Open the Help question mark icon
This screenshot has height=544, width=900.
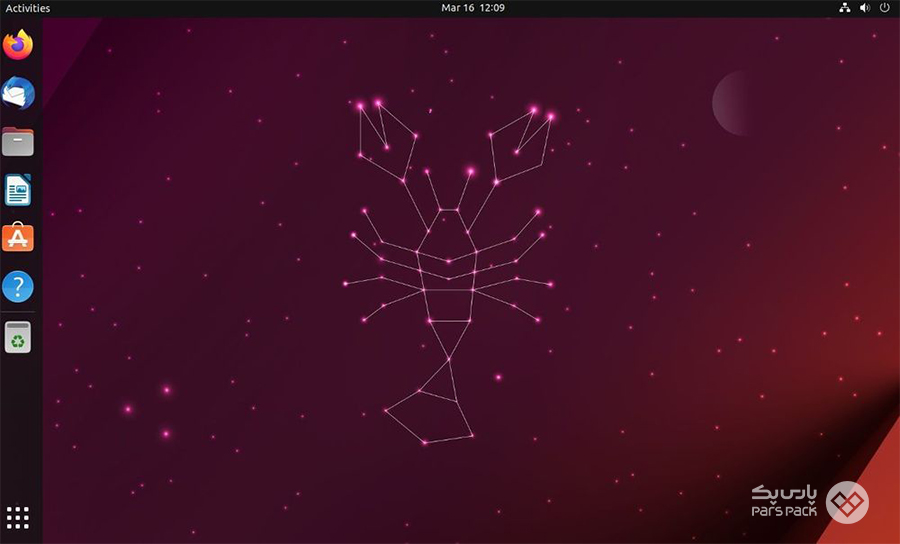pos(18,286)
